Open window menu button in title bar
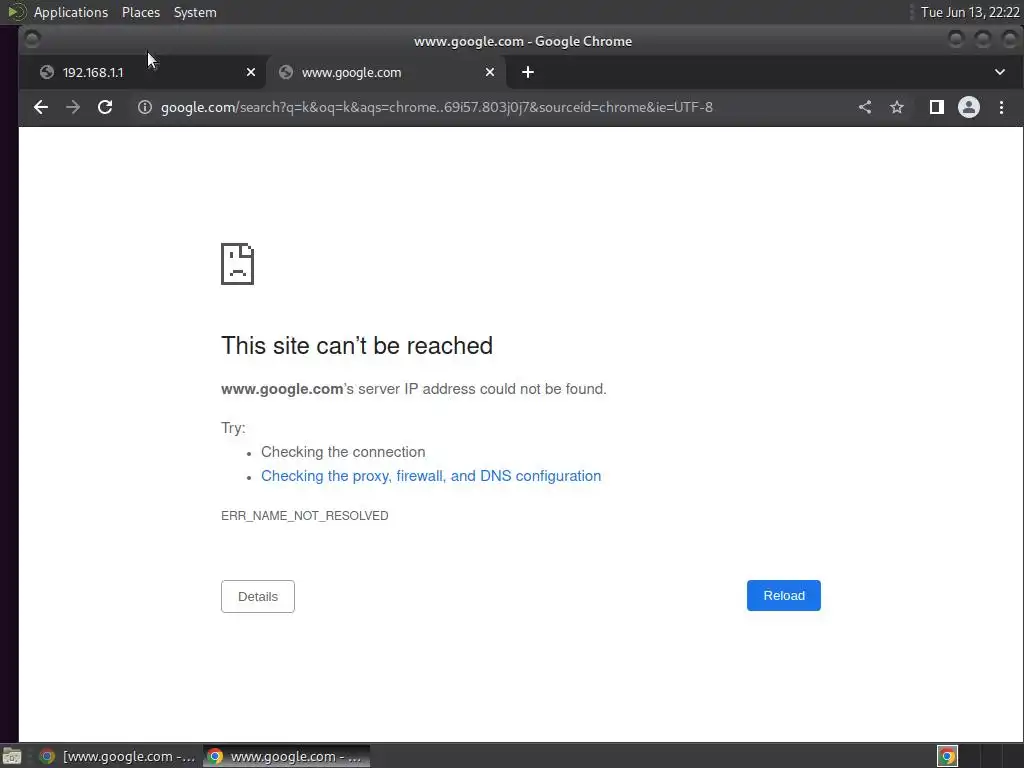 coord(32,40)
